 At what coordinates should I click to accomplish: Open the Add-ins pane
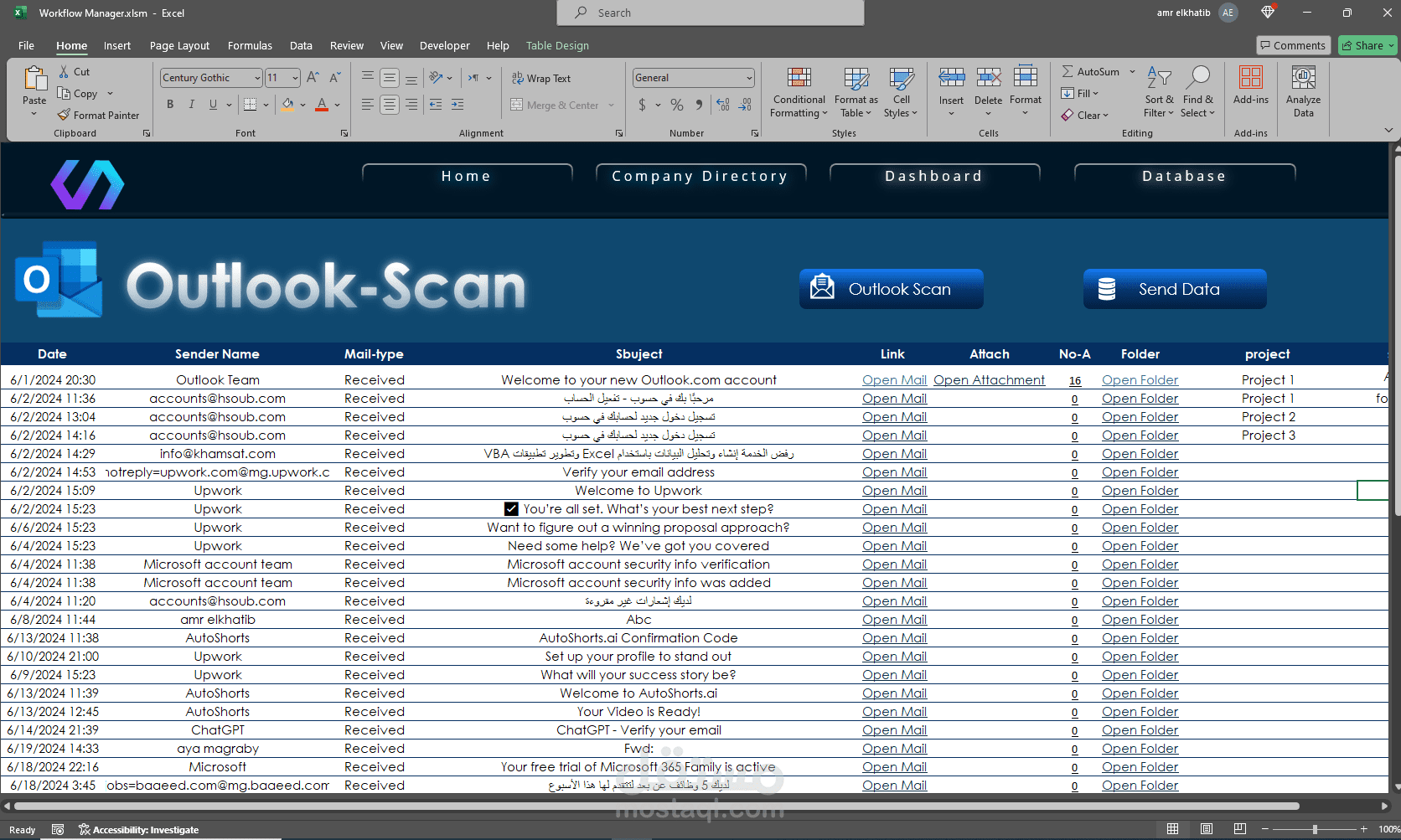pyautogui.click(x=1251, y=86)
